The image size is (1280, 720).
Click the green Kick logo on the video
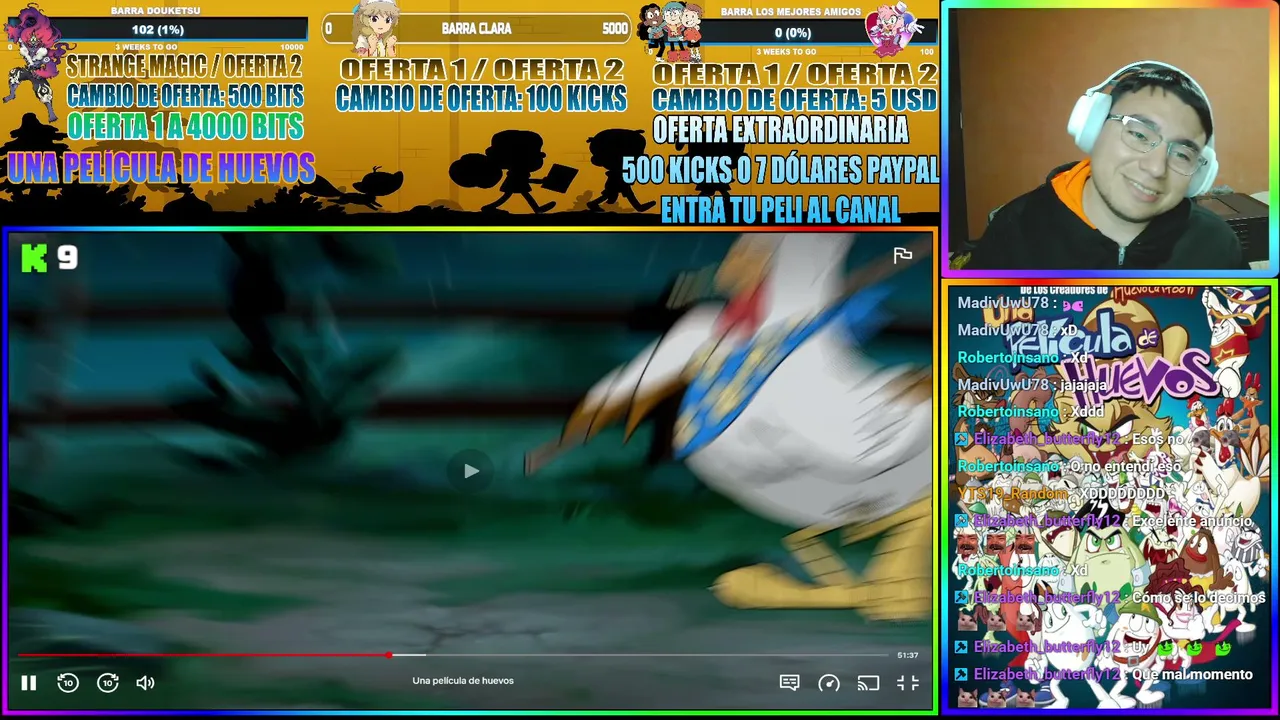tap(34, 258)
